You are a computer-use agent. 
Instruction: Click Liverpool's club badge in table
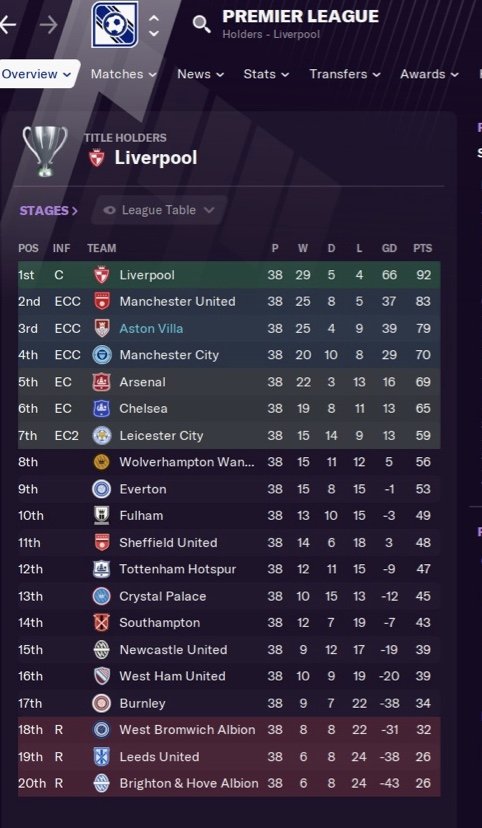(101, 275)
